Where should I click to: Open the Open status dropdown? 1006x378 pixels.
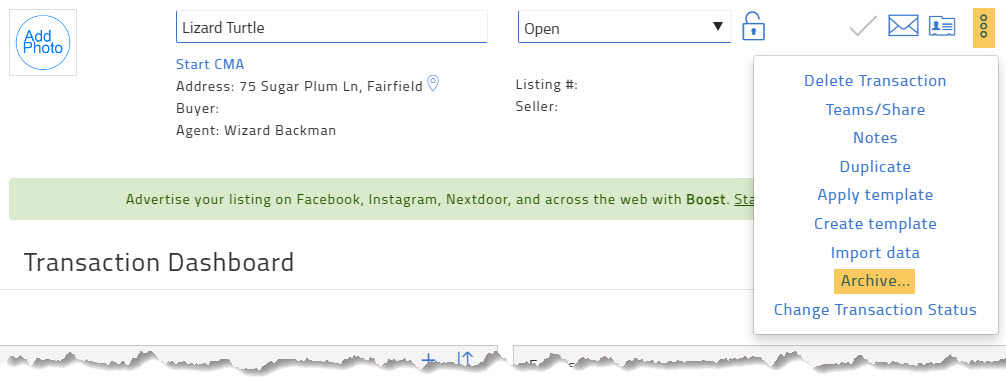coord(624,28)
